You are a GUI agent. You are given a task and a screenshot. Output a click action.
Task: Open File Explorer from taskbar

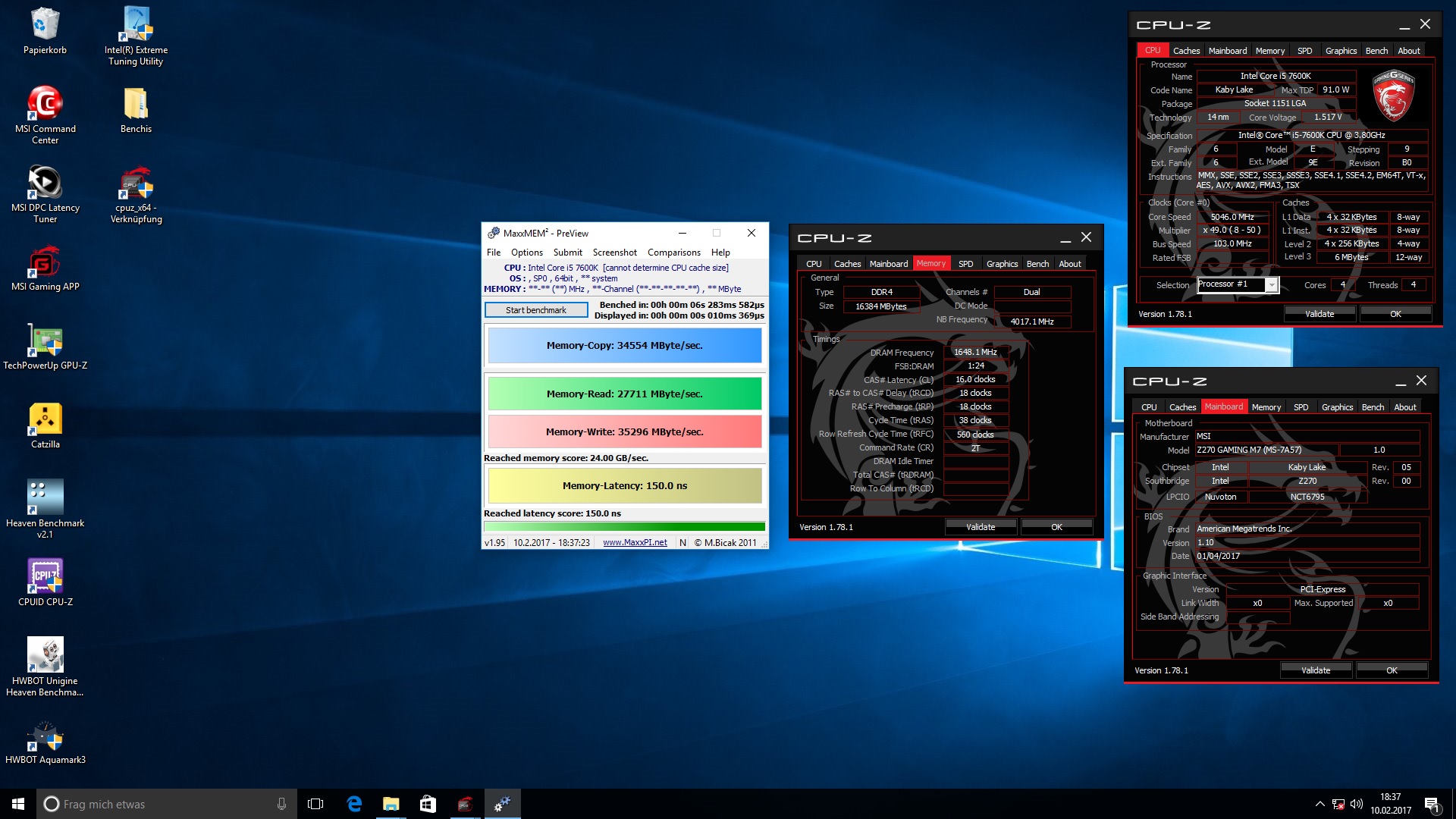point(391,804)
